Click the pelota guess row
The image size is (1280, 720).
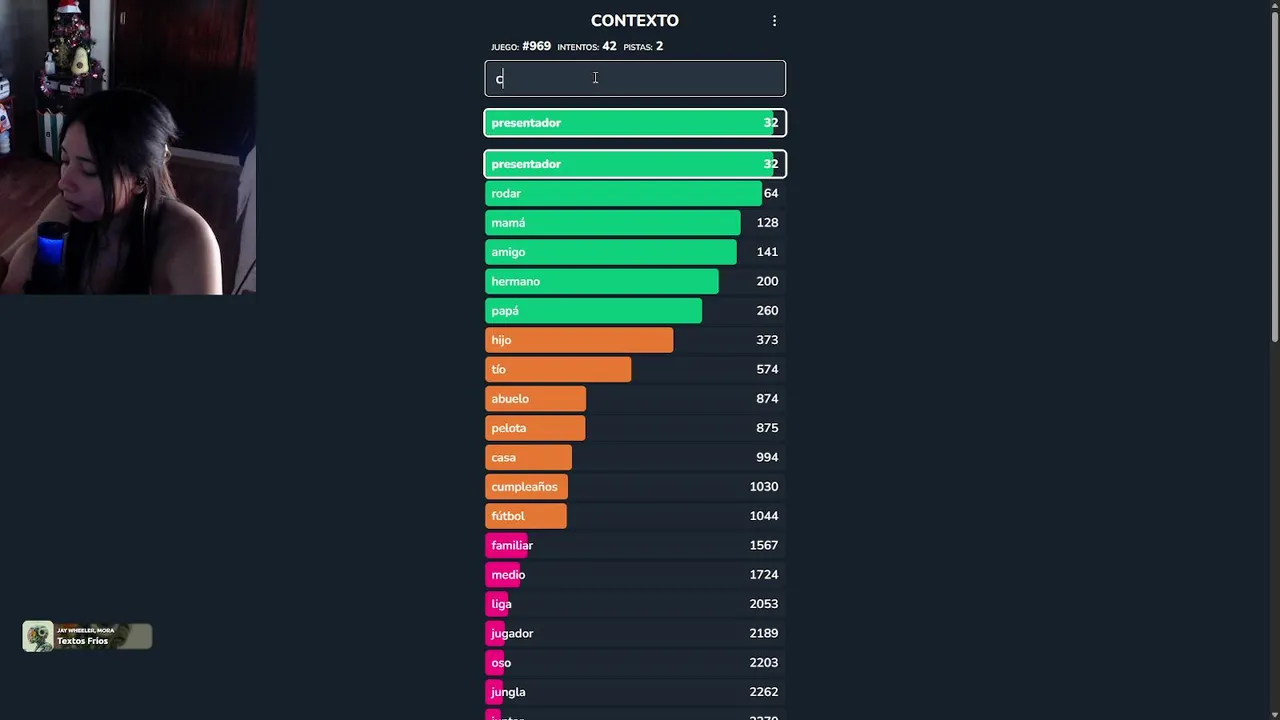click(635, 428)
